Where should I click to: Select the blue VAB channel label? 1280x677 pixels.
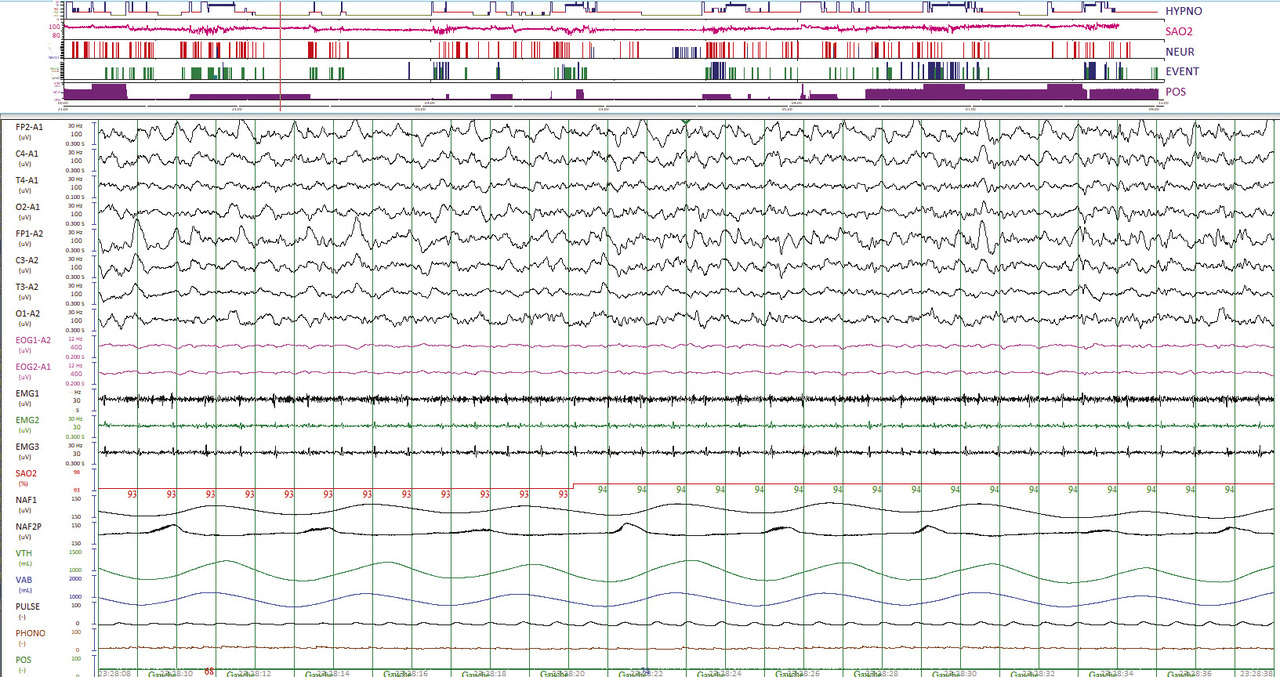pos(23,579)
